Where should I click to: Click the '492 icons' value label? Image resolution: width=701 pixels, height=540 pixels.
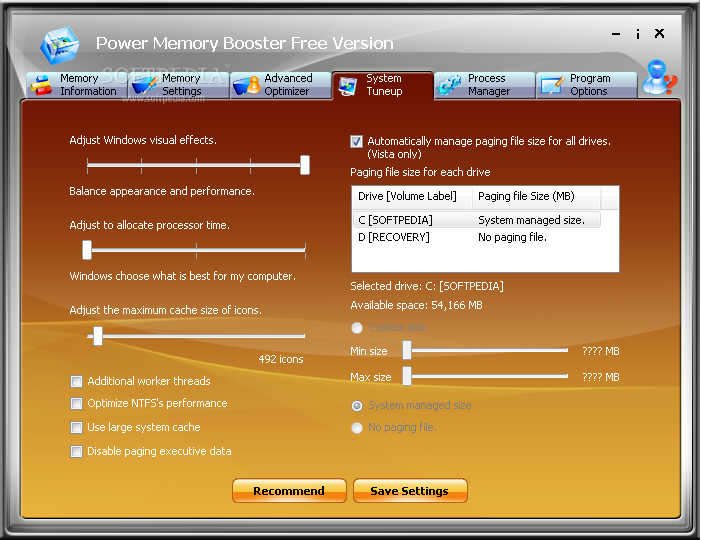click(x=281, y=359)
